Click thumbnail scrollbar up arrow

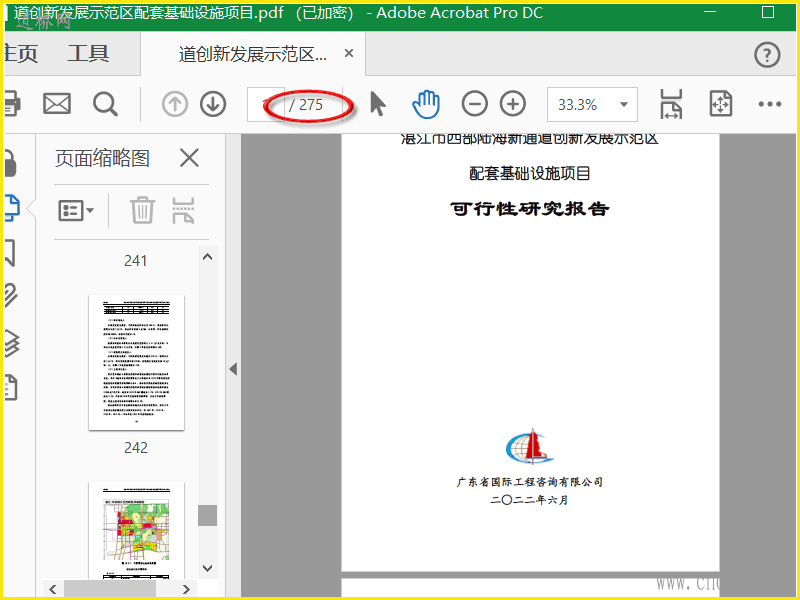(207, 257)
